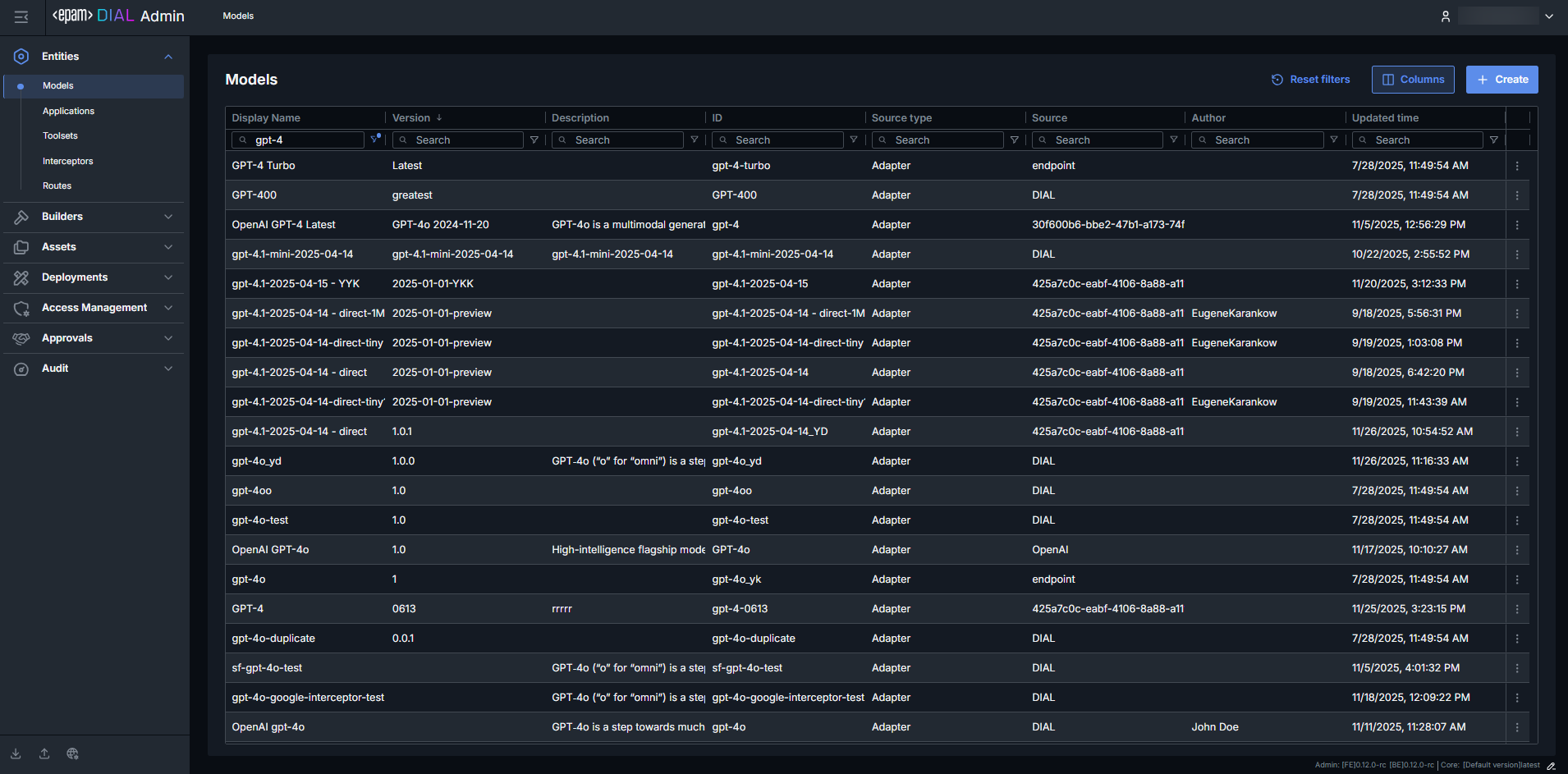Collapse the Entities section
The width and height of the screenshot is (1568, 774).
pyautogui.click(x=168, y=57)
